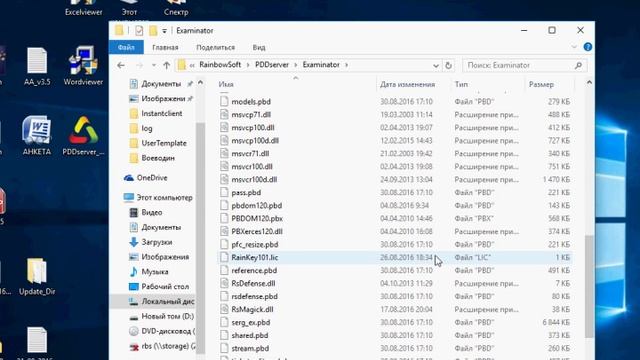Expand the chevron after Examinator in path
Viewport: 640px width, 360px height.
pos(347,65)
